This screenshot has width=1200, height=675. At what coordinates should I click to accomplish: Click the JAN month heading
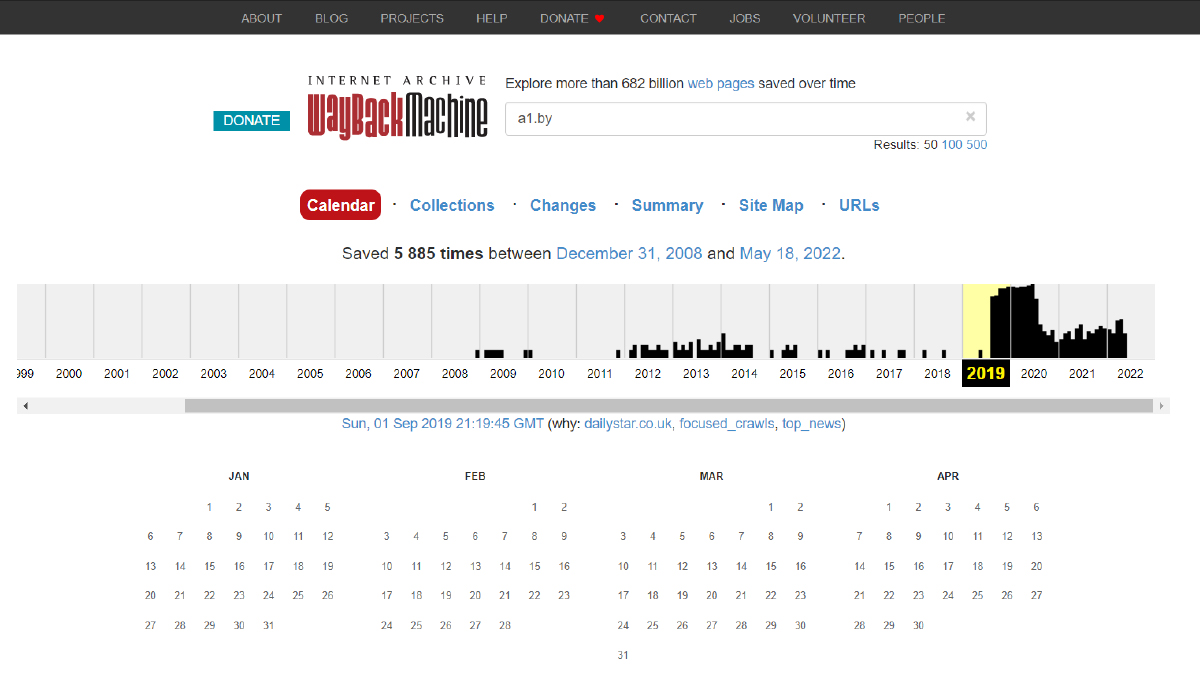pyautogui.click(x=239, y=476)
